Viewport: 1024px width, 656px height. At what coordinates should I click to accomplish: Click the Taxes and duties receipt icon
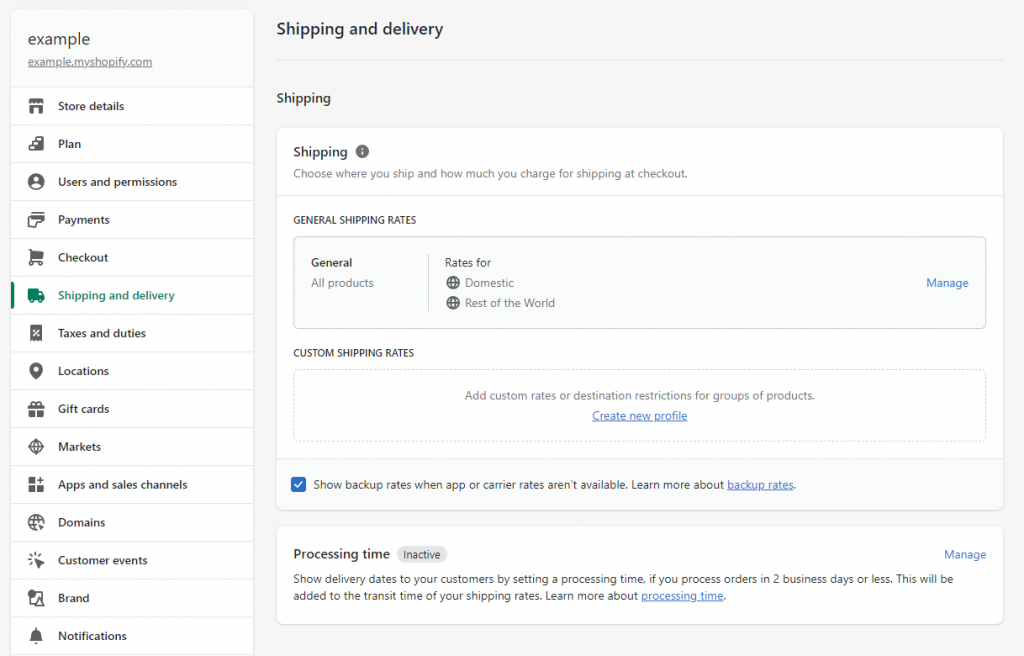pos(36,334)
